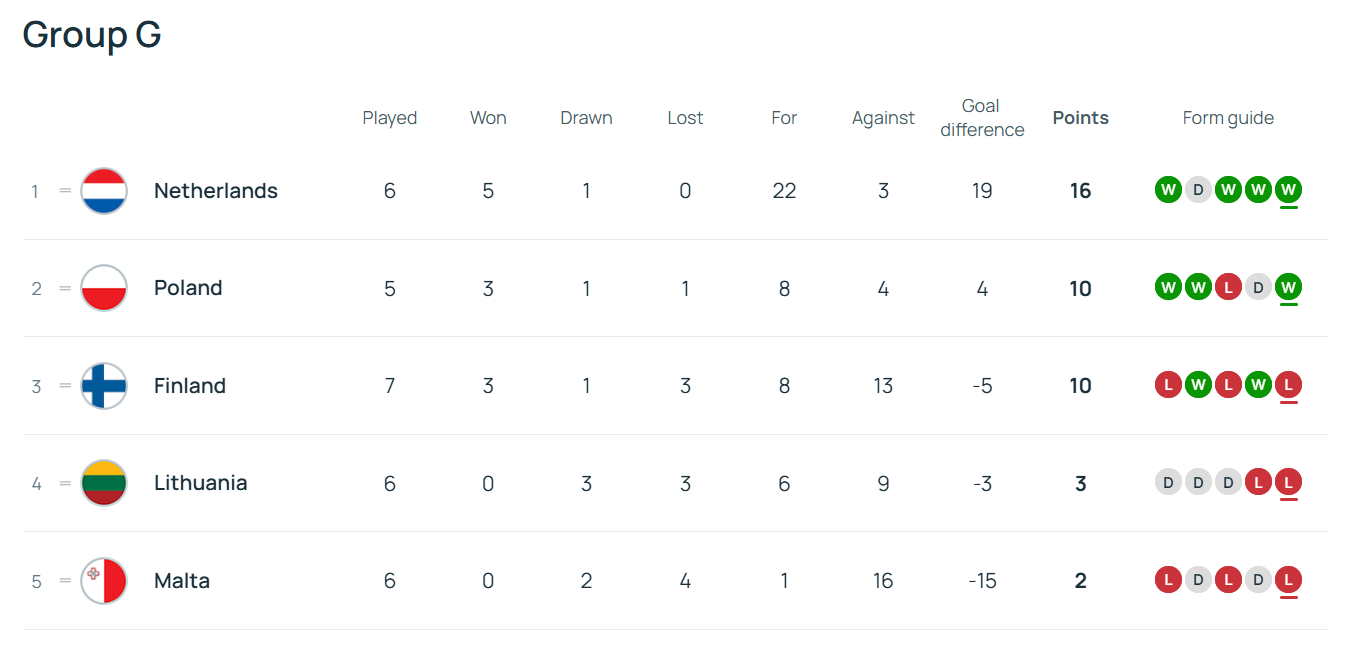Click the Group G heading
This screenshot has height=645, width=1346.
[x=92, y=35]
